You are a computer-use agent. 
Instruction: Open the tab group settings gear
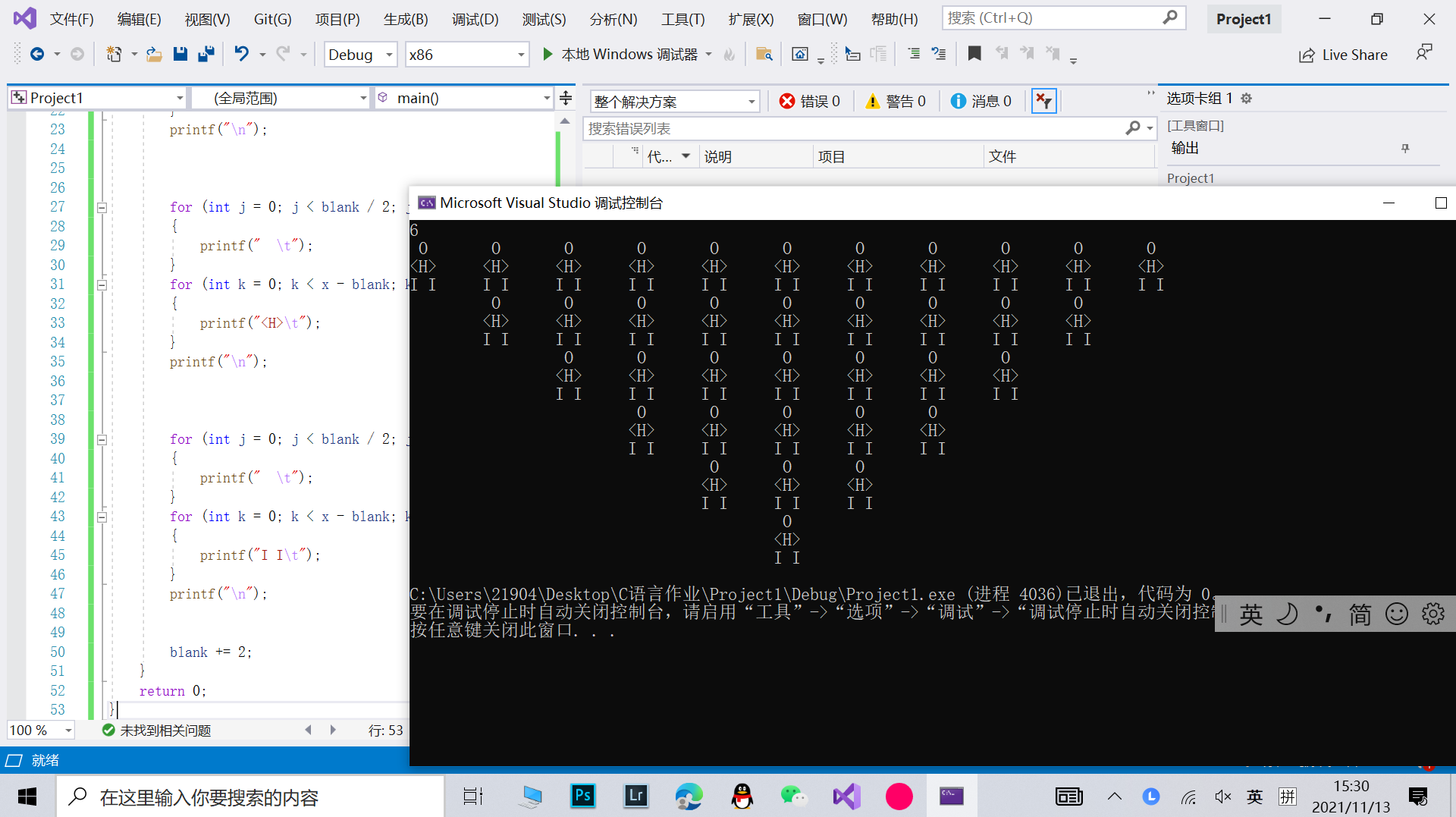point(1246,99)
